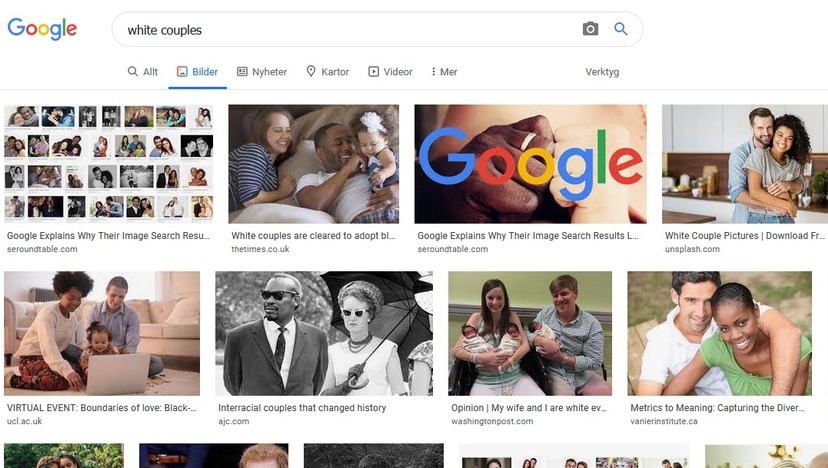Open 'Metrics to Meaning: Capturing the Diver...' title
828x468 pixels.
tap(717, 408)
